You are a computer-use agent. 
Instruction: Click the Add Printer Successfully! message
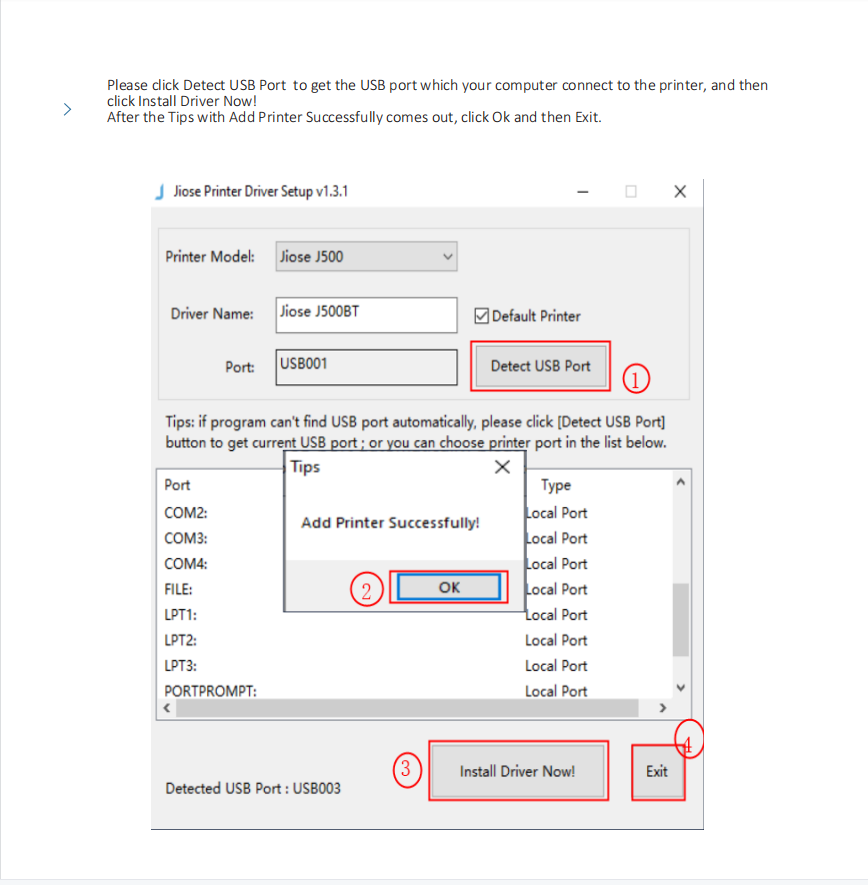(x=390, y=523)
